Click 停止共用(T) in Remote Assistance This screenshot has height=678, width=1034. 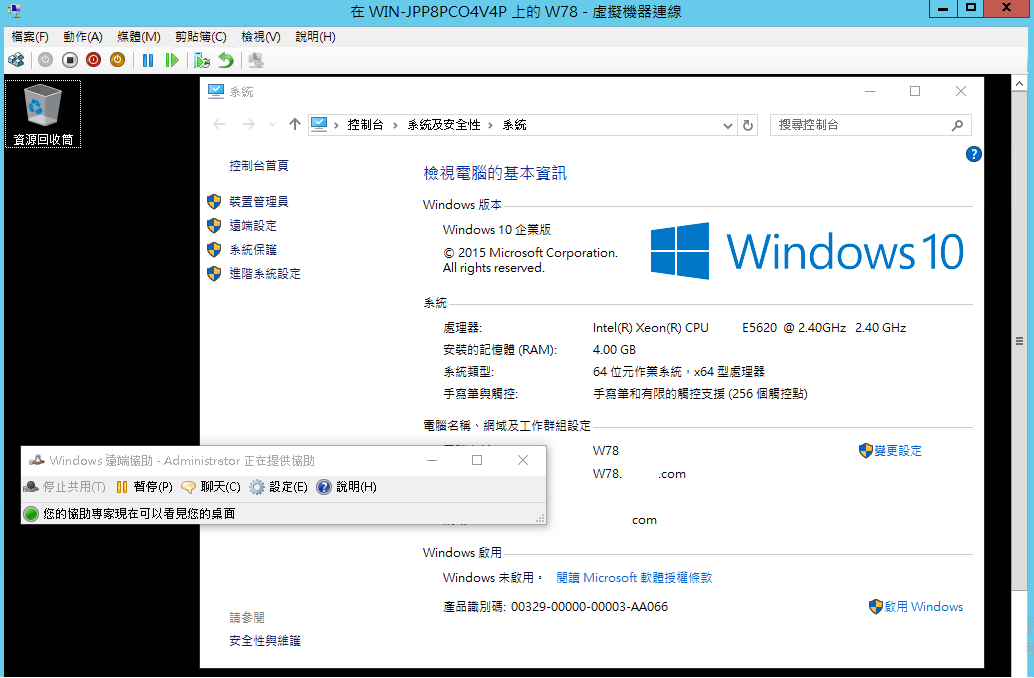(x=65, y=487)
